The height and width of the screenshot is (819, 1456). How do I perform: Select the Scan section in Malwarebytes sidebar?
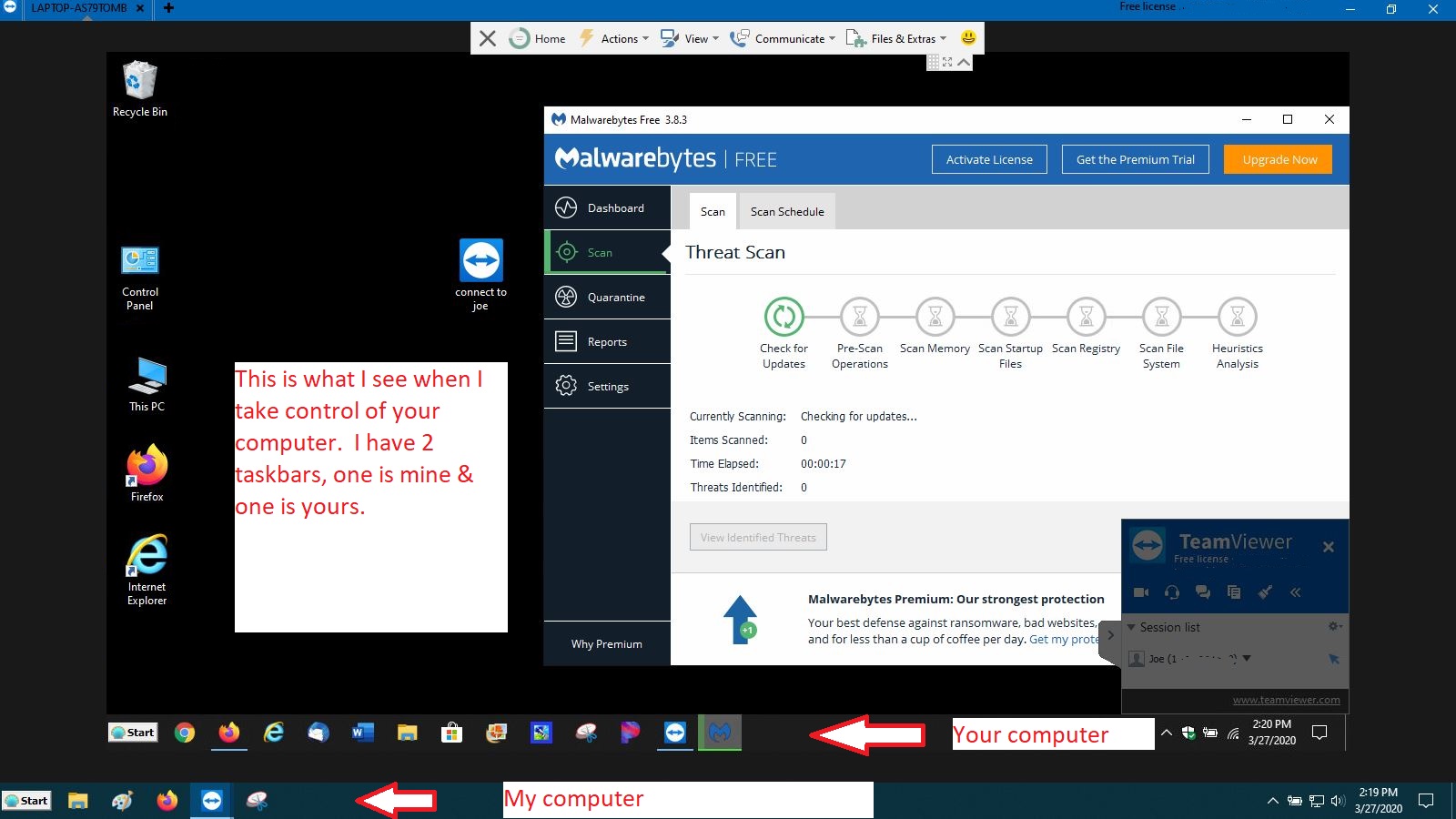[607, 252]
